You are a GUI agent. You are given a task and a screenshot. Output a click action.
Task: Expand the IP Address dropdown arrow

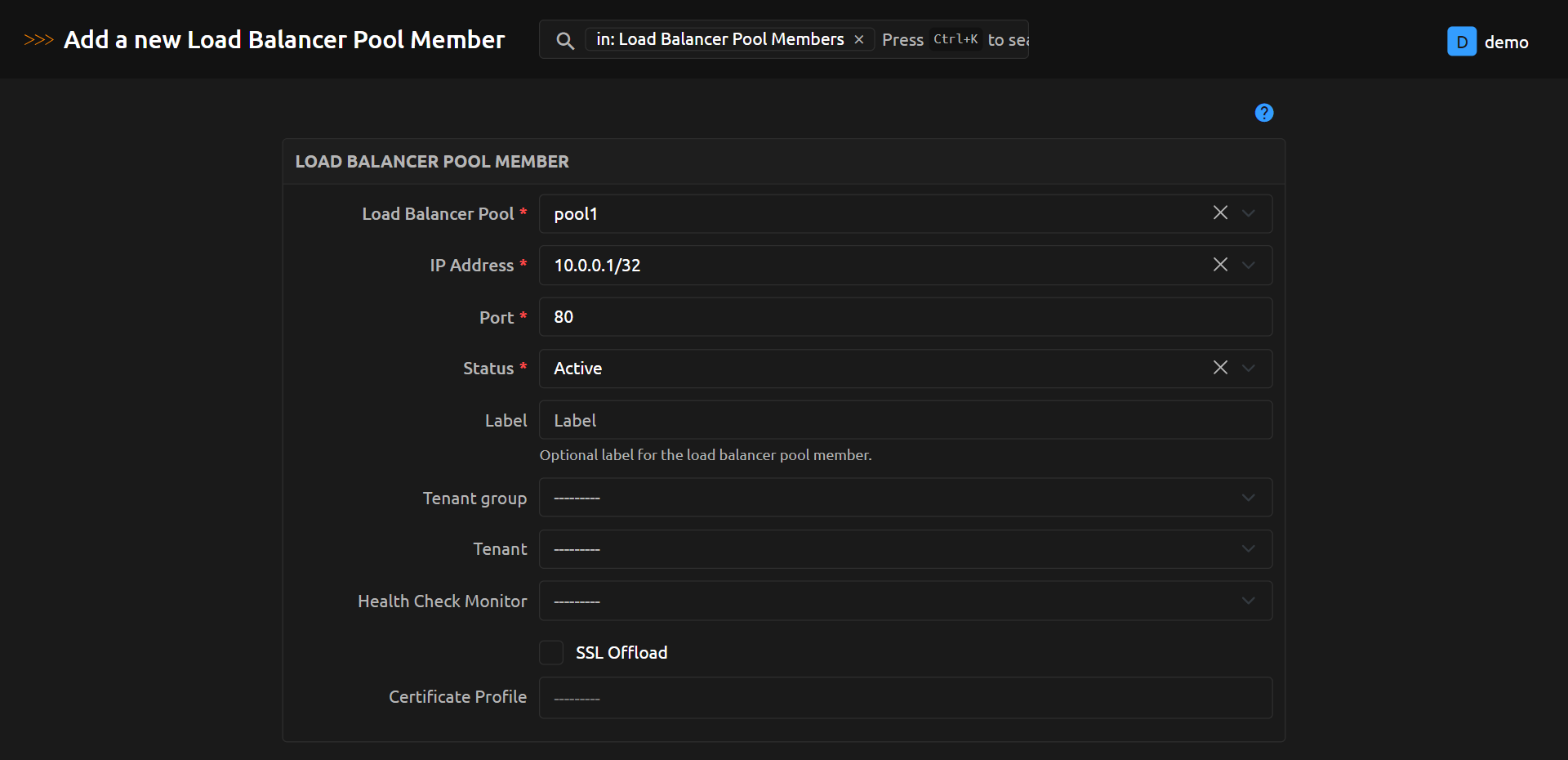pyautogui.click(x=1248, y=265)
